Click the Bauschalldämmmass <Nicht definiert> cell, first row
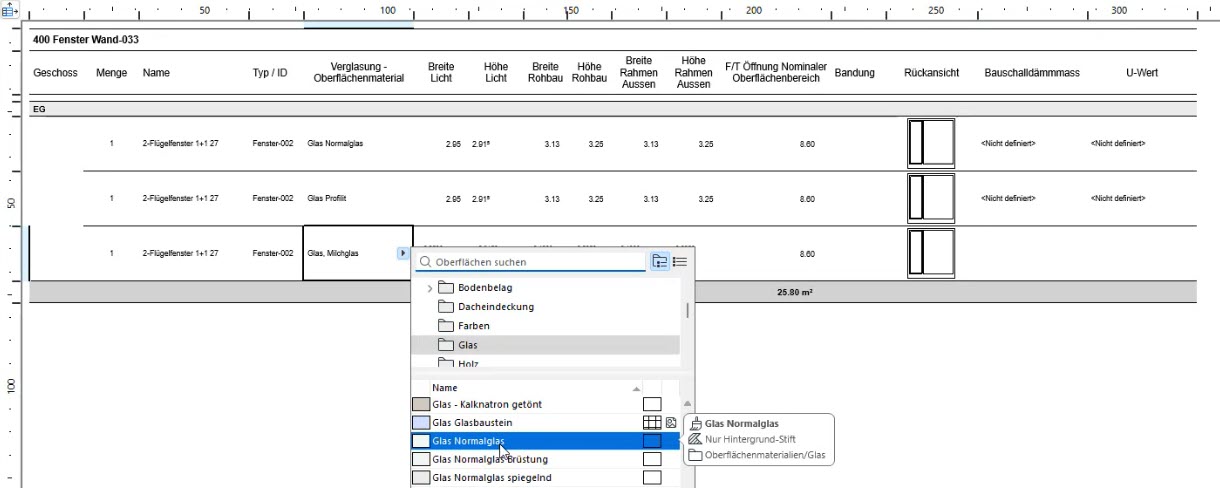Image resolution: width=1220 pixels, height=488 pixels. pyautogui.click(x=1008, y=144)
